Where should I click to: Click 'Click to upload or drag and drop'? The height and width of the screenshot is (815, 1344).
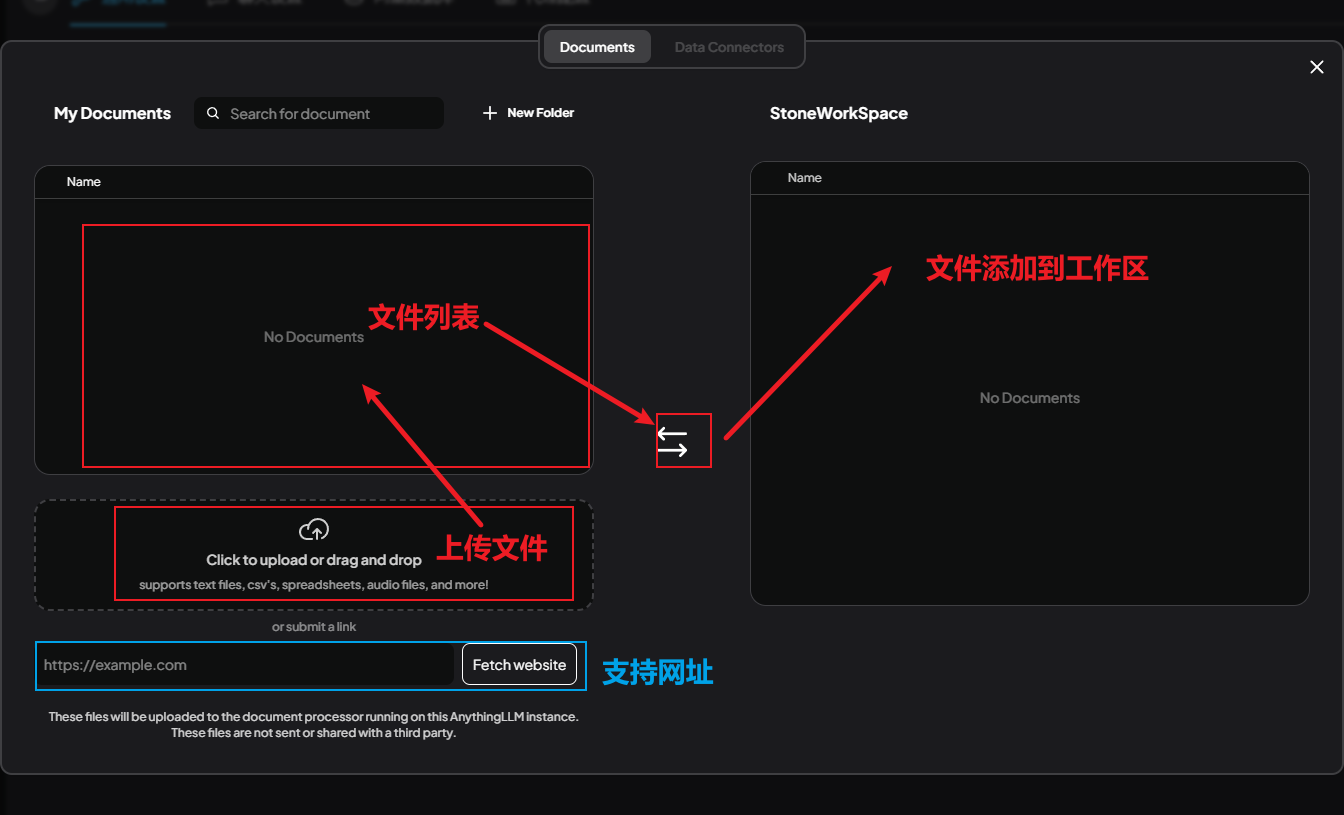tap(314, 560)
